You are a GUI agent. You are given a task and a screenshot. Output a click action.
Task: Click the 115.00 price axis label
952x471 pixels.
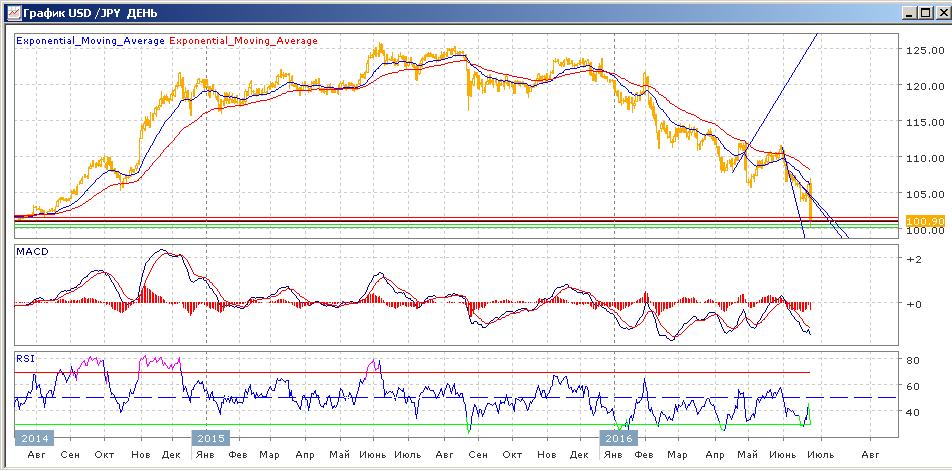(923, 122)
